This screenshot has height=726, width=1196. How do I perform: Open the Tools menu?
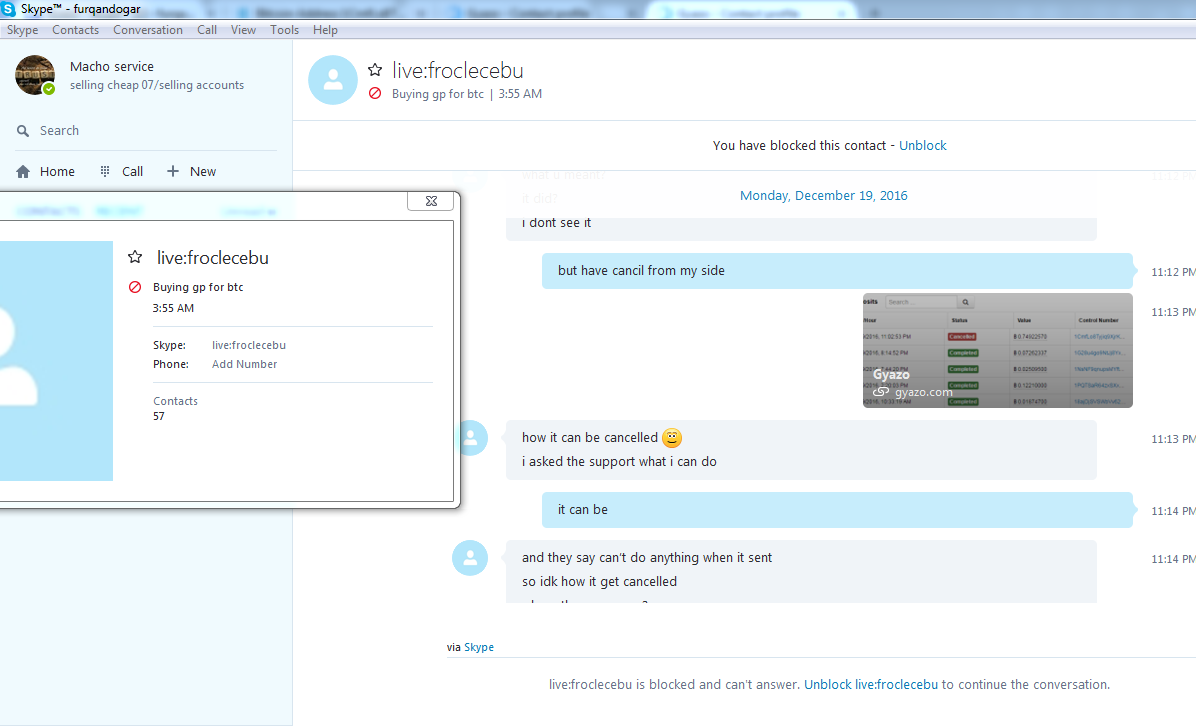coord(285,30)
